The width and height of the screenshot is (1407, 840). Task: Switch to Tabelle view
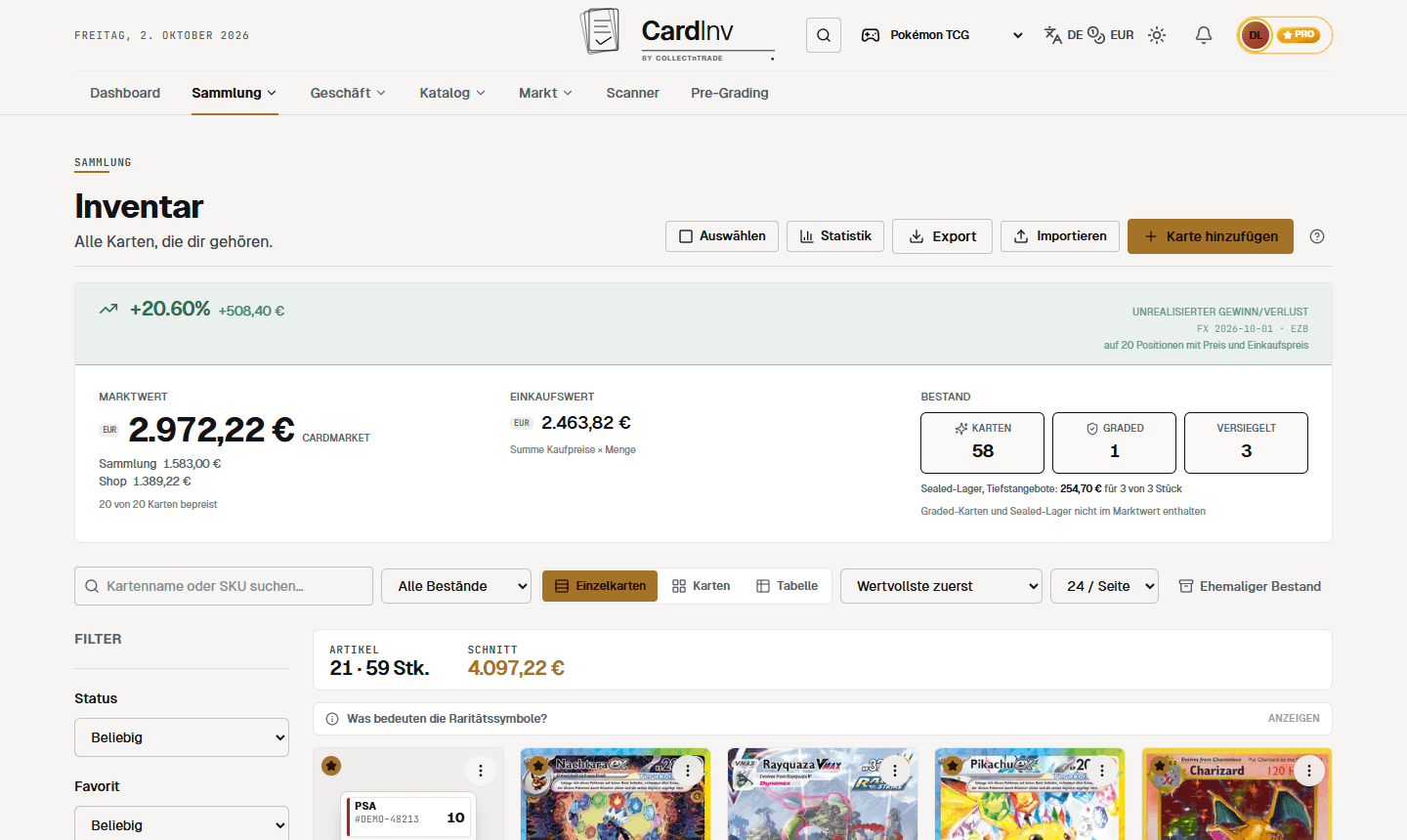pyautogui.click(x=787, y=586)
